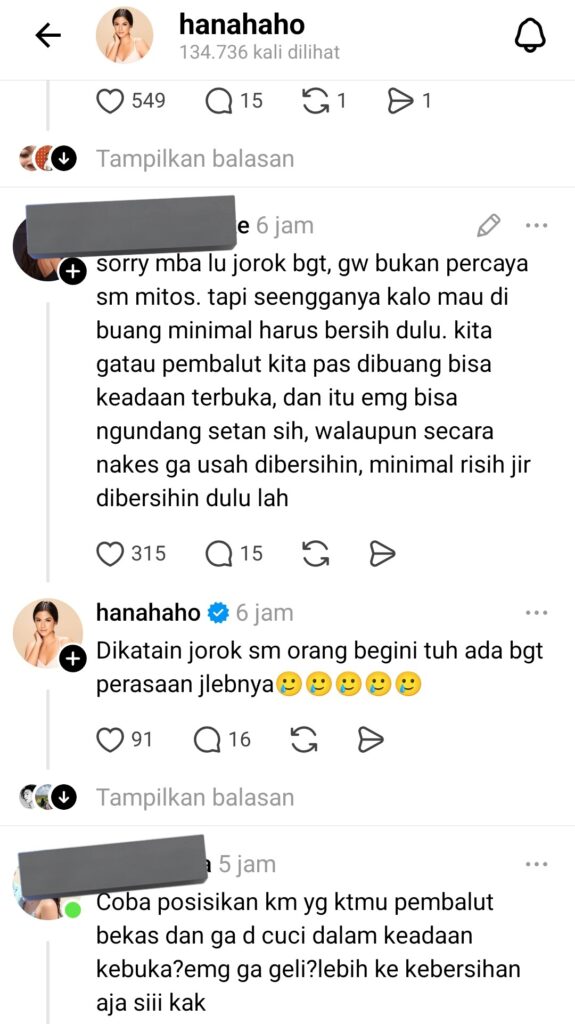Tap the notification bell icon
This screenshot has height=1024, width=575.
click(x=530, y=36)
